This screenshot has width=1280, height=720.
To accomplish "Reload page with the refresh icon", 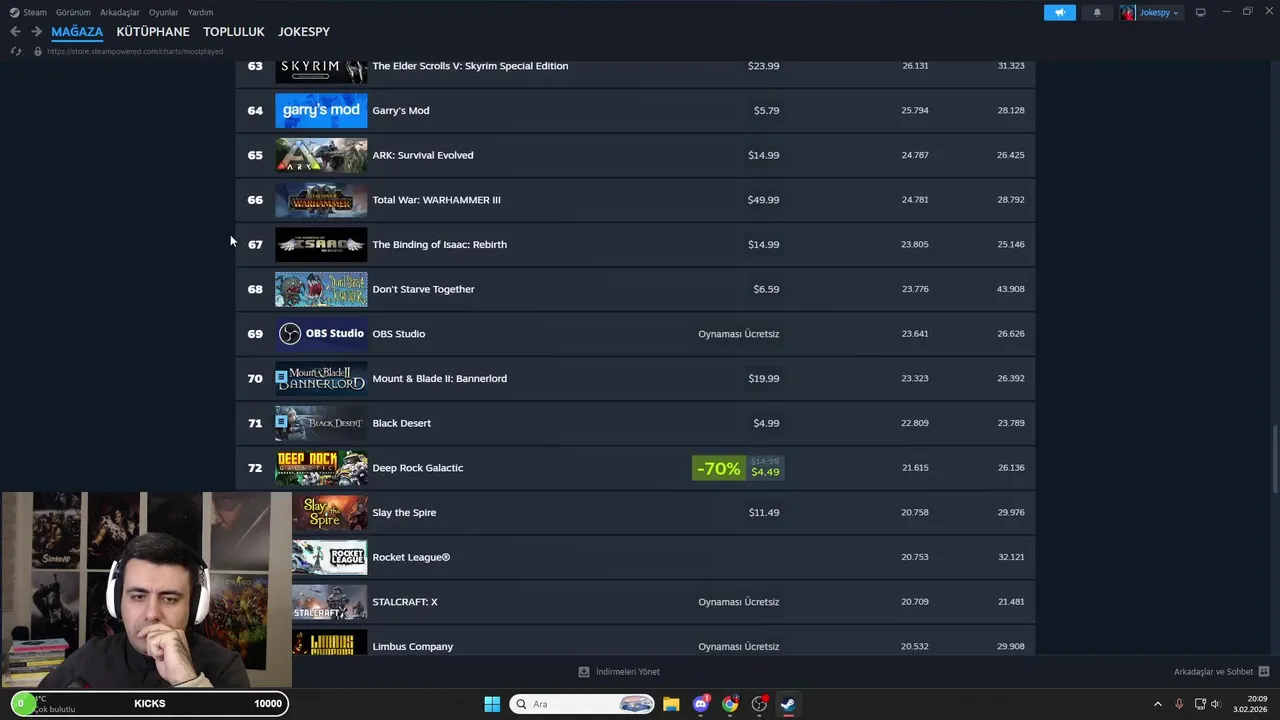I will [16, 51].
